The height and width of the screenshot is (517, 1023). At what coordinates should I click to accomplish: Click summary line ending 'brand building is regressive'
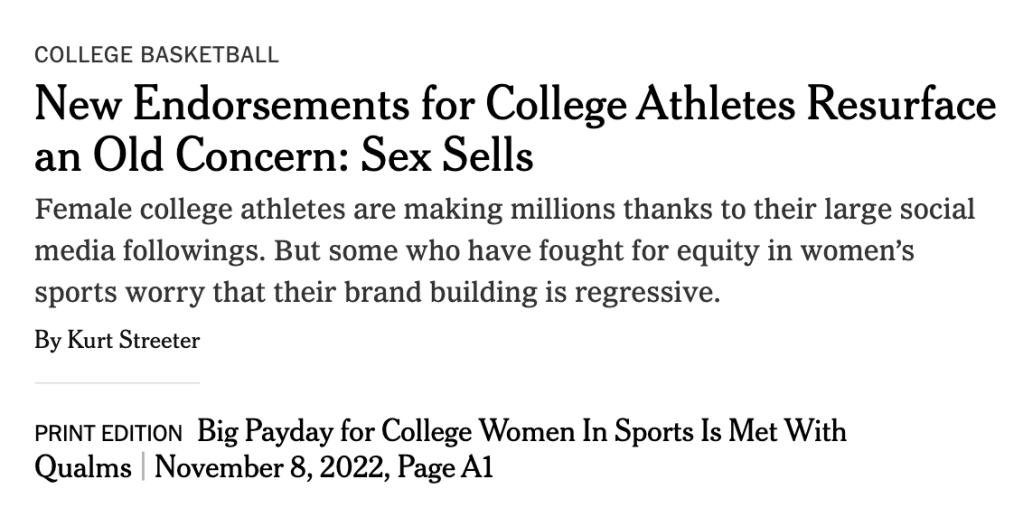click(x=377, y=297)
